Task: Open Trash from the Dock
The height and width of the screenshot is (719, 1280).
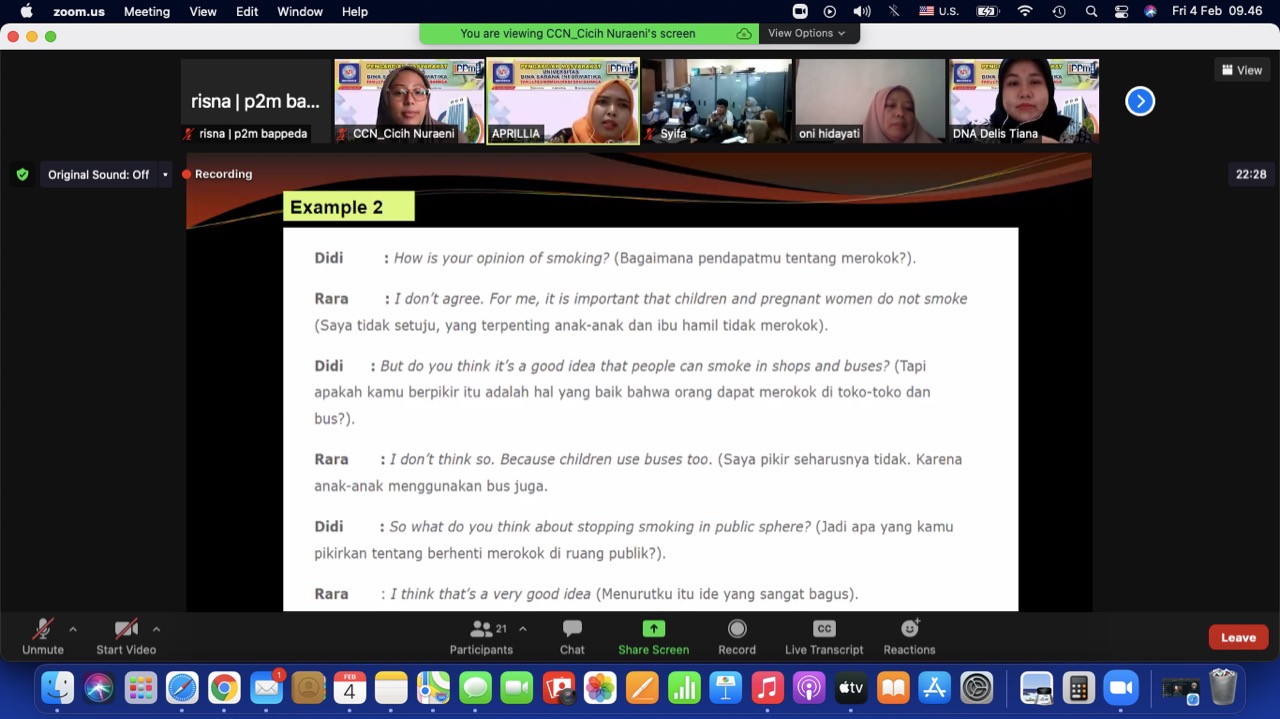Action: click(x=1223, y=687)
